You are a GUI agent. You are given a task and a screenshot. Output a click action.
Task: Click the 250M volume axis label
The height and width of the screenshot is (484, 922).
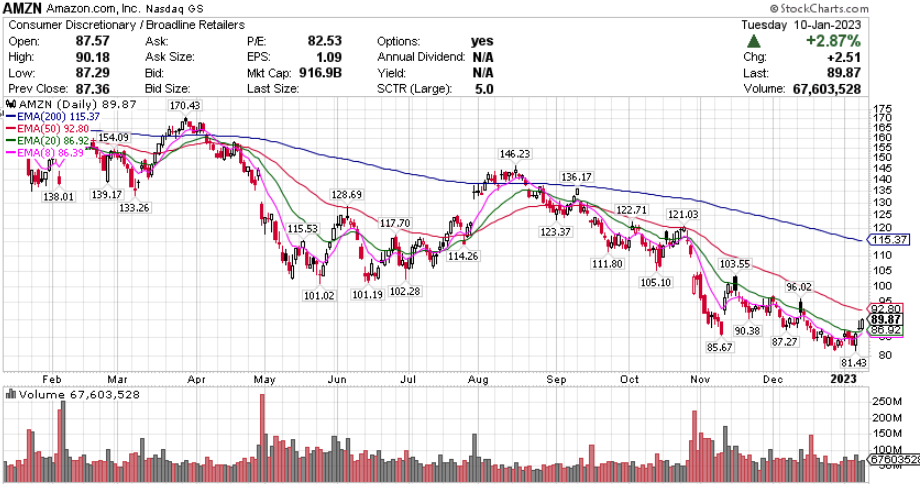click(x=886, y=402)
